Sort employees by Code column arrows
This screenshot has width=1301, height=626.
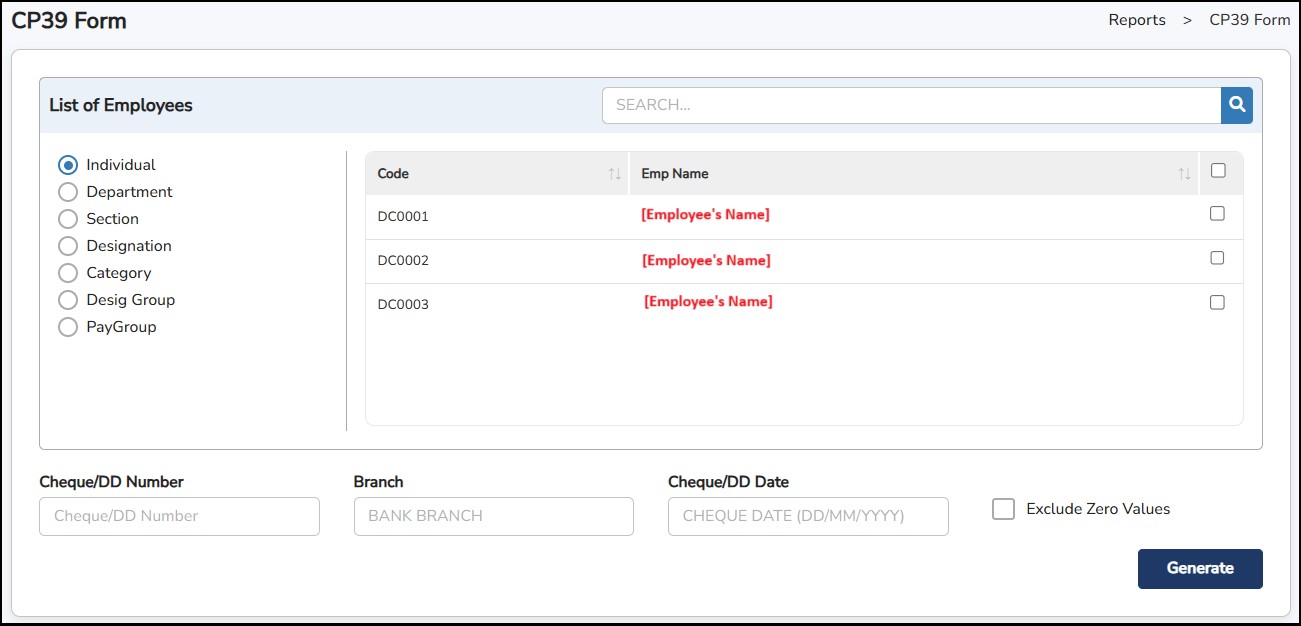(x=614, y=174)
